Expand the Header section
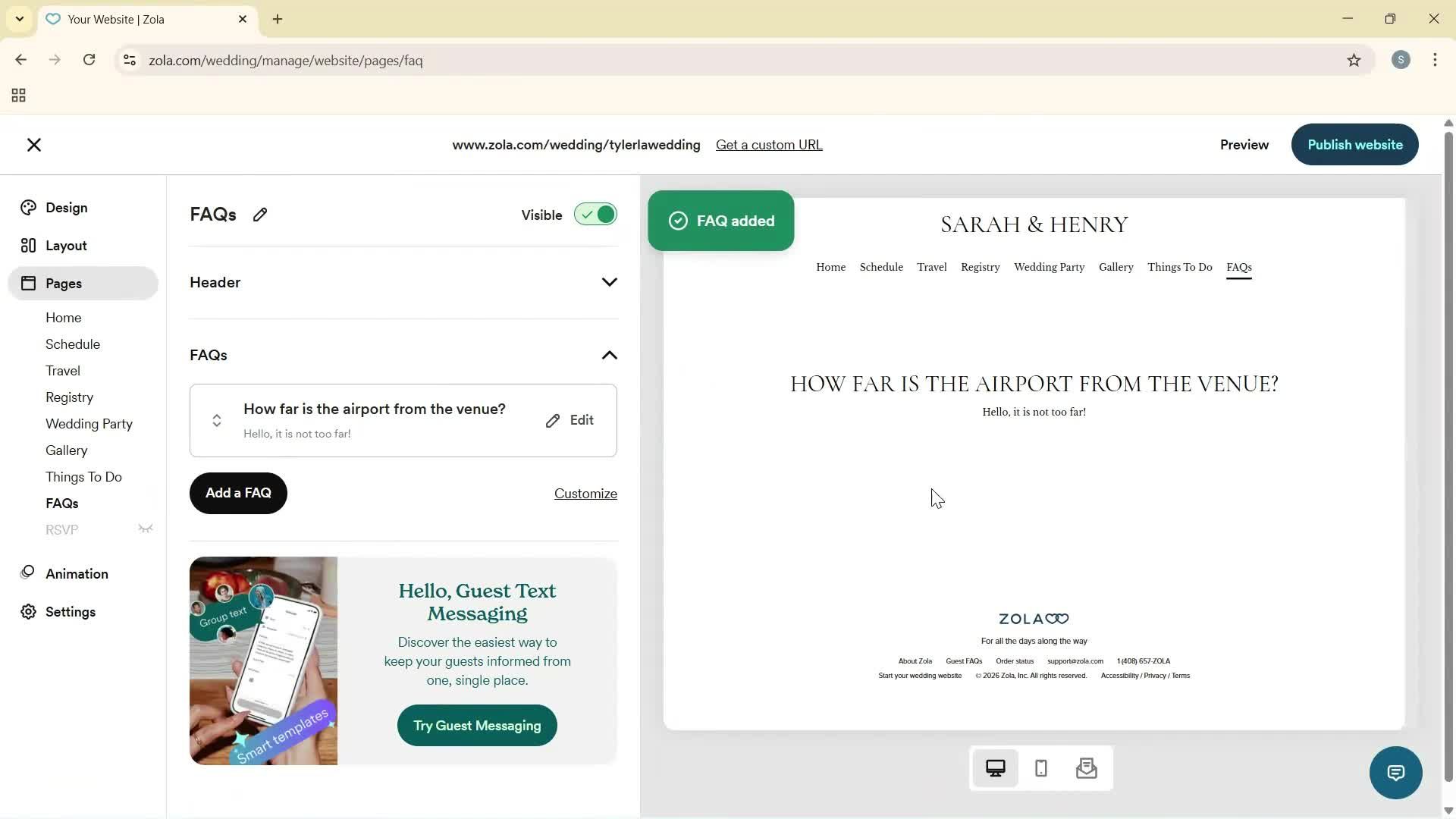 click(610, 281)
